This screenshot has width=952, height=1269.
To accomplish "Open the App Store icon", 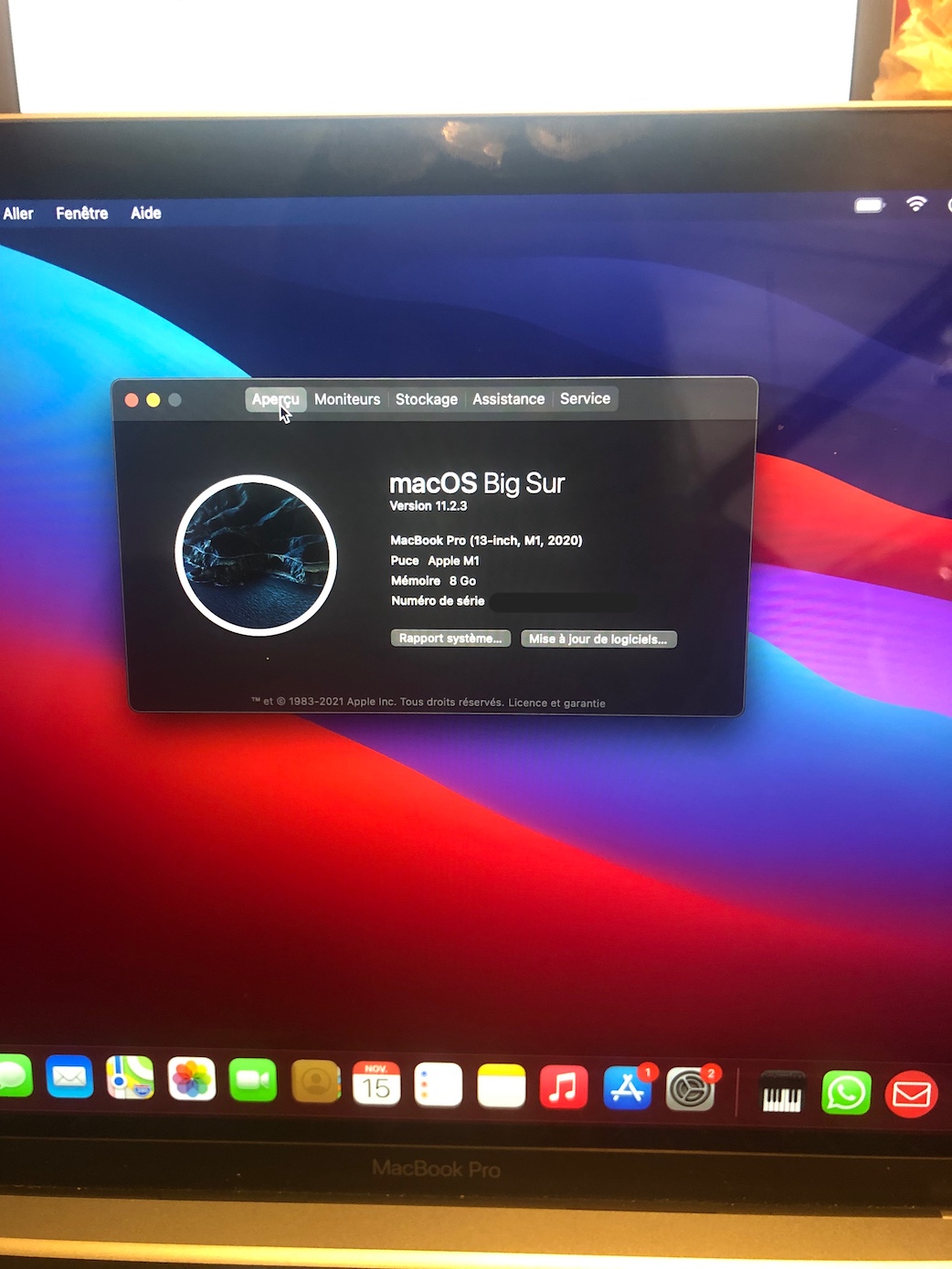I will tap(627, 1089).
